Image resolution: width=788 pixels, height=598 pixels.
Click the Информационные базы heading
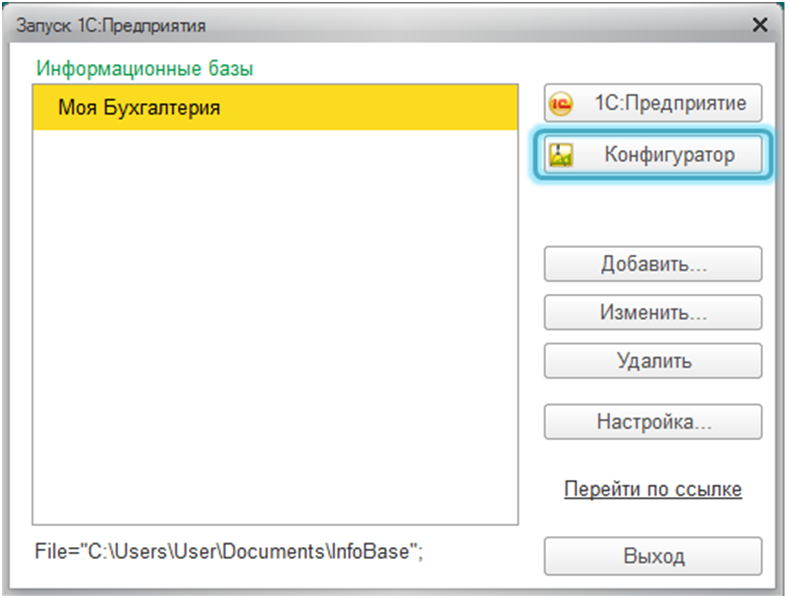145,68
